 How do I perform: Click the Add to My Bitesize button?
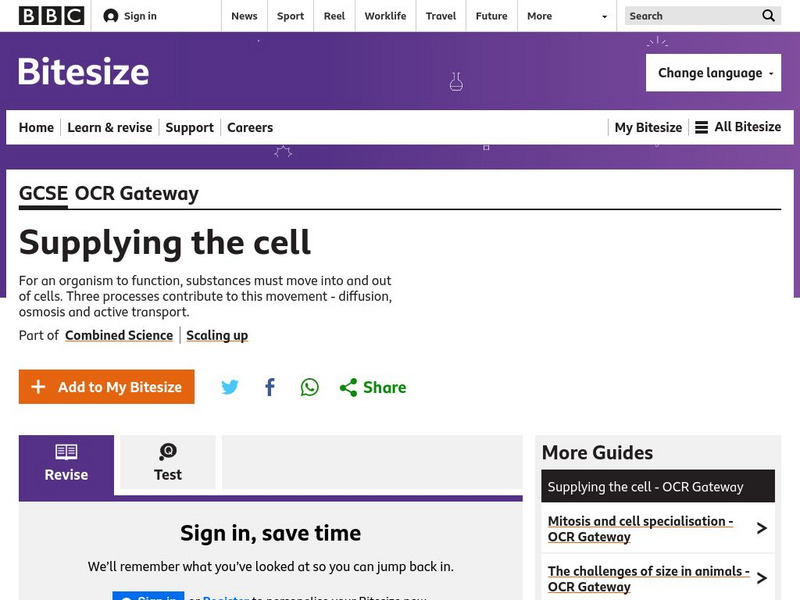(x=106, y=386)
